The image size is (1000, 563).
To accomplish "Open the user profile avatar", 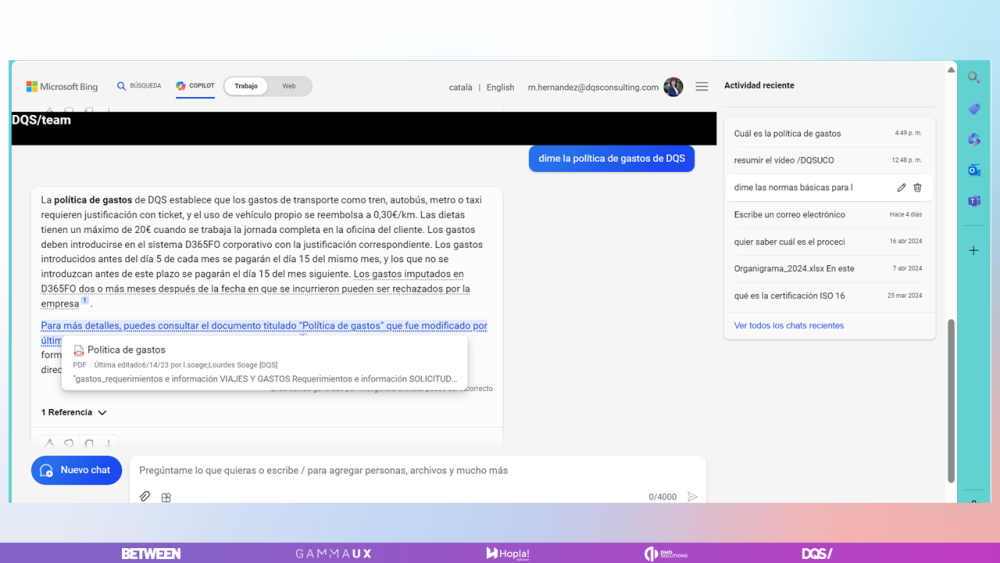I will pos(673,87).
